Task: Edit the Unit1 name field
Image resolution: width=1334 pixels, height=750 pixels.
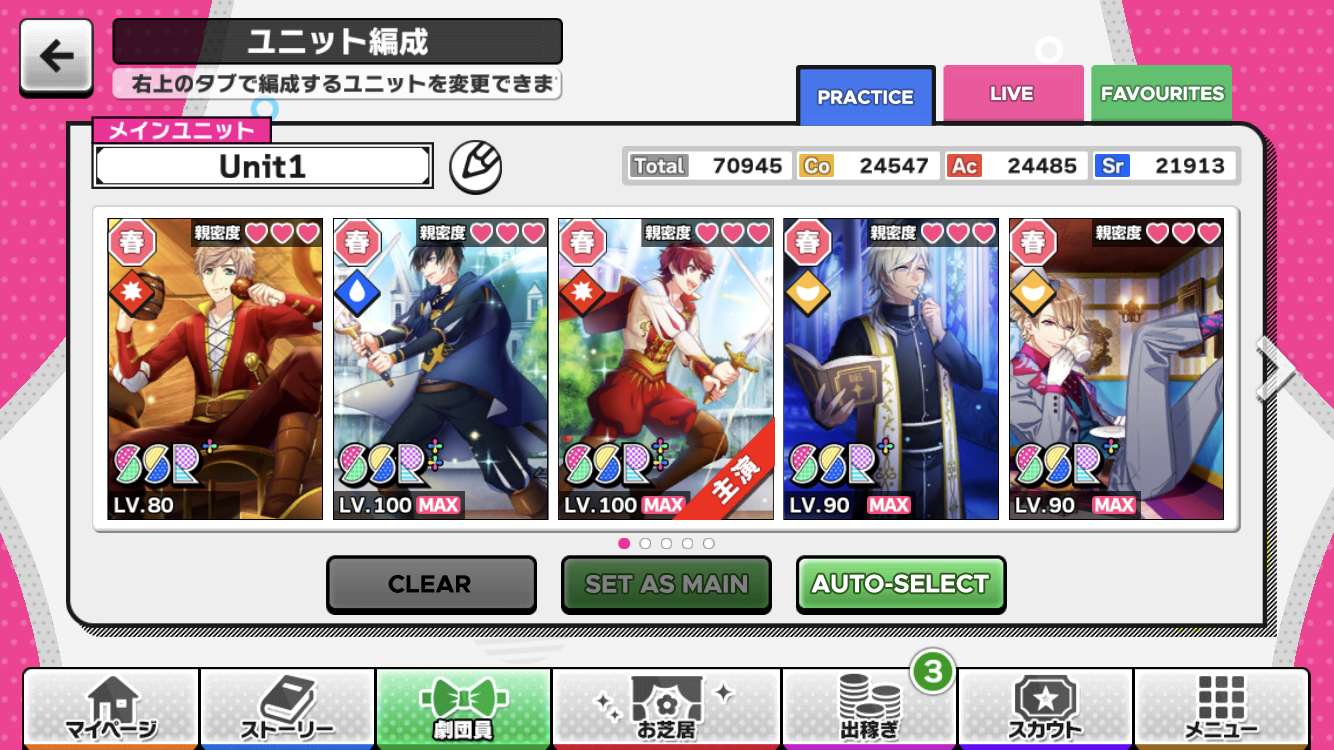Action: [262, 166]
